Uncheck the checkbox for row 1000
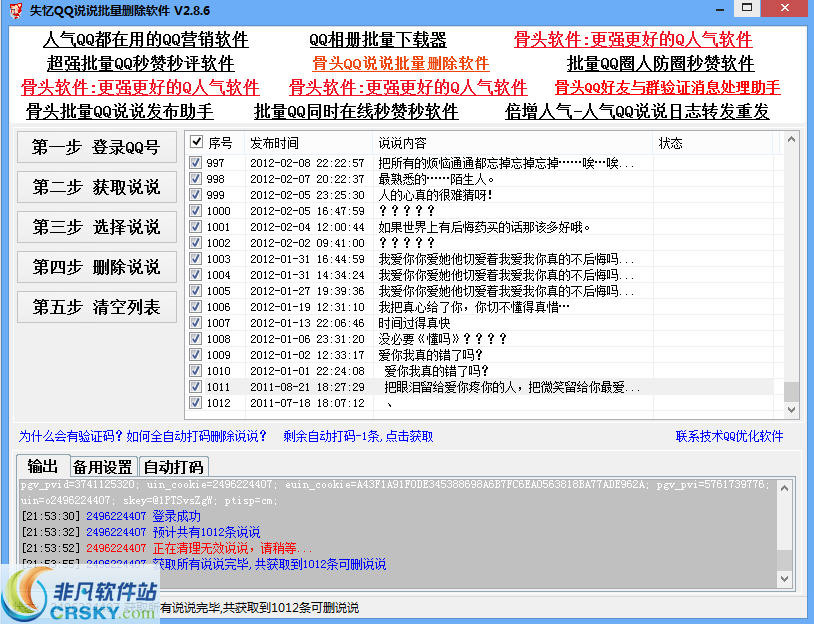This screenshot has width=814, height=624. tap(195, 211)
